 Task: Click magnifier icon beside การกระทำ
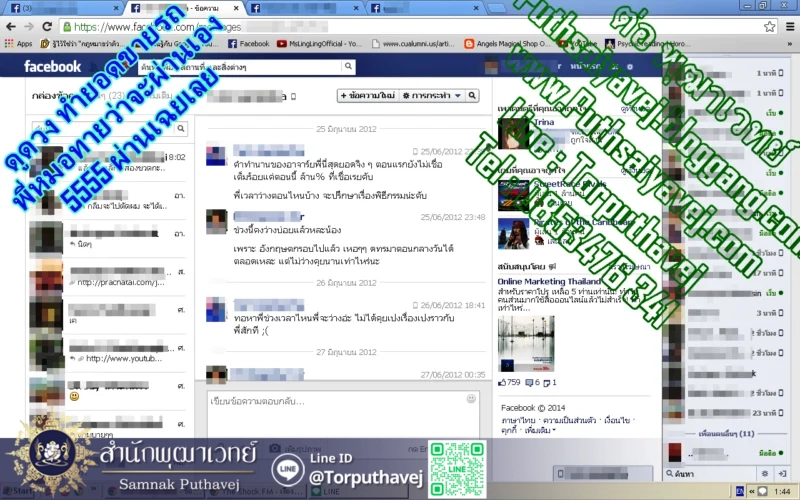click(472, 95)
